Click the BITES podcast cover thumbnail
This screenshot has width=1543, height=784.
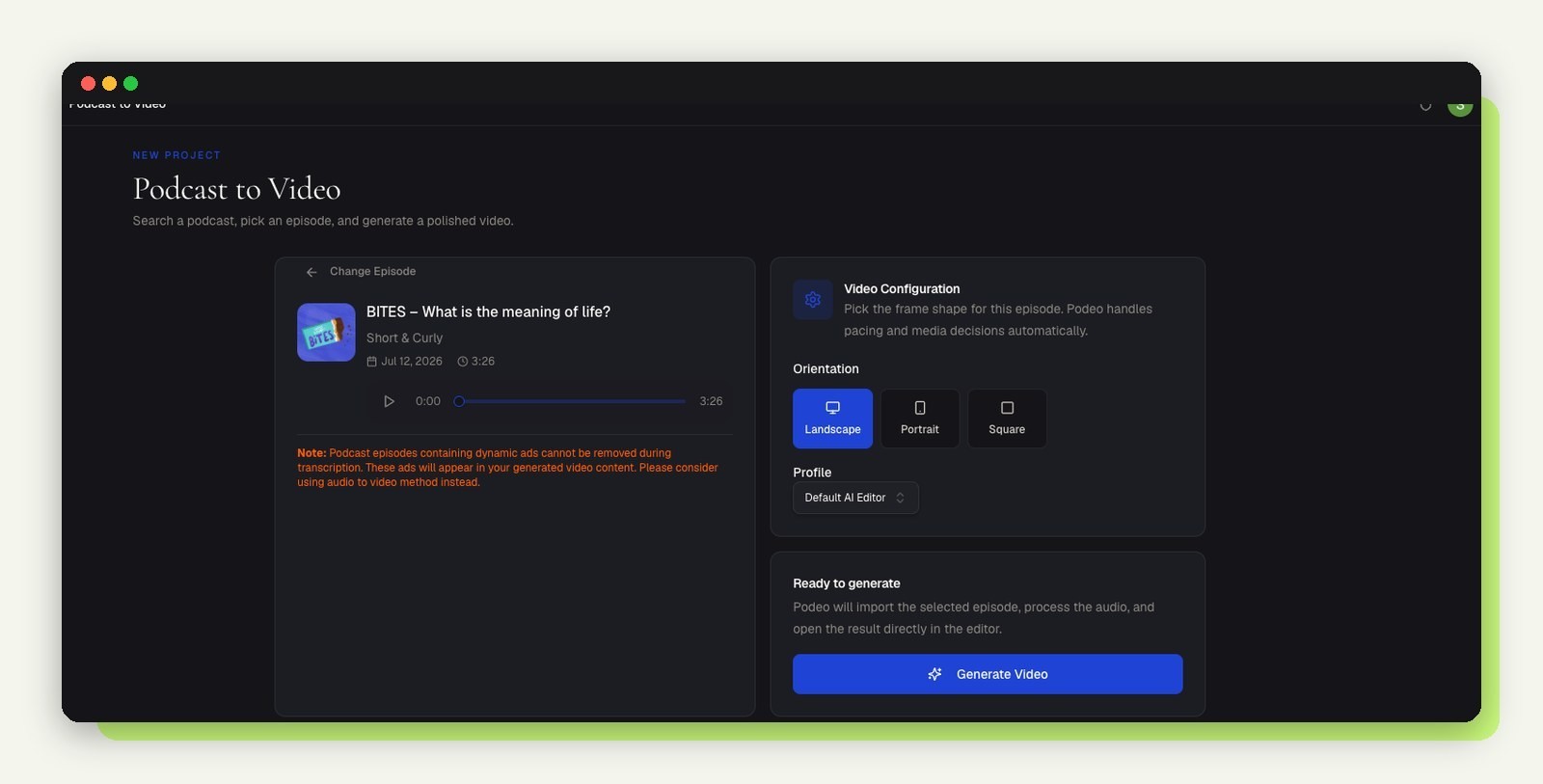click(x=326, y=333)
